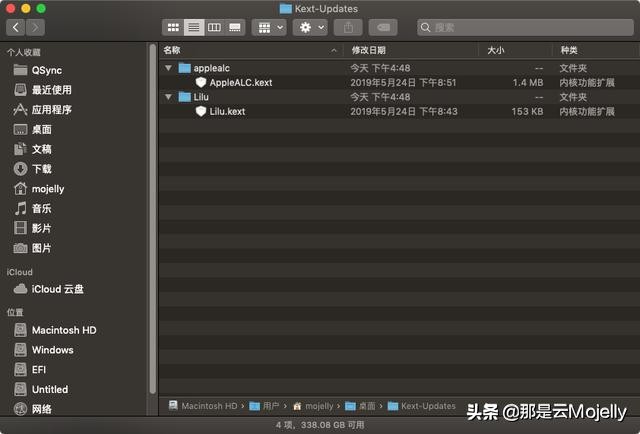The image size is (640, 434).
Task: Open QSync in the sidebar
Action: coord(38,70)
